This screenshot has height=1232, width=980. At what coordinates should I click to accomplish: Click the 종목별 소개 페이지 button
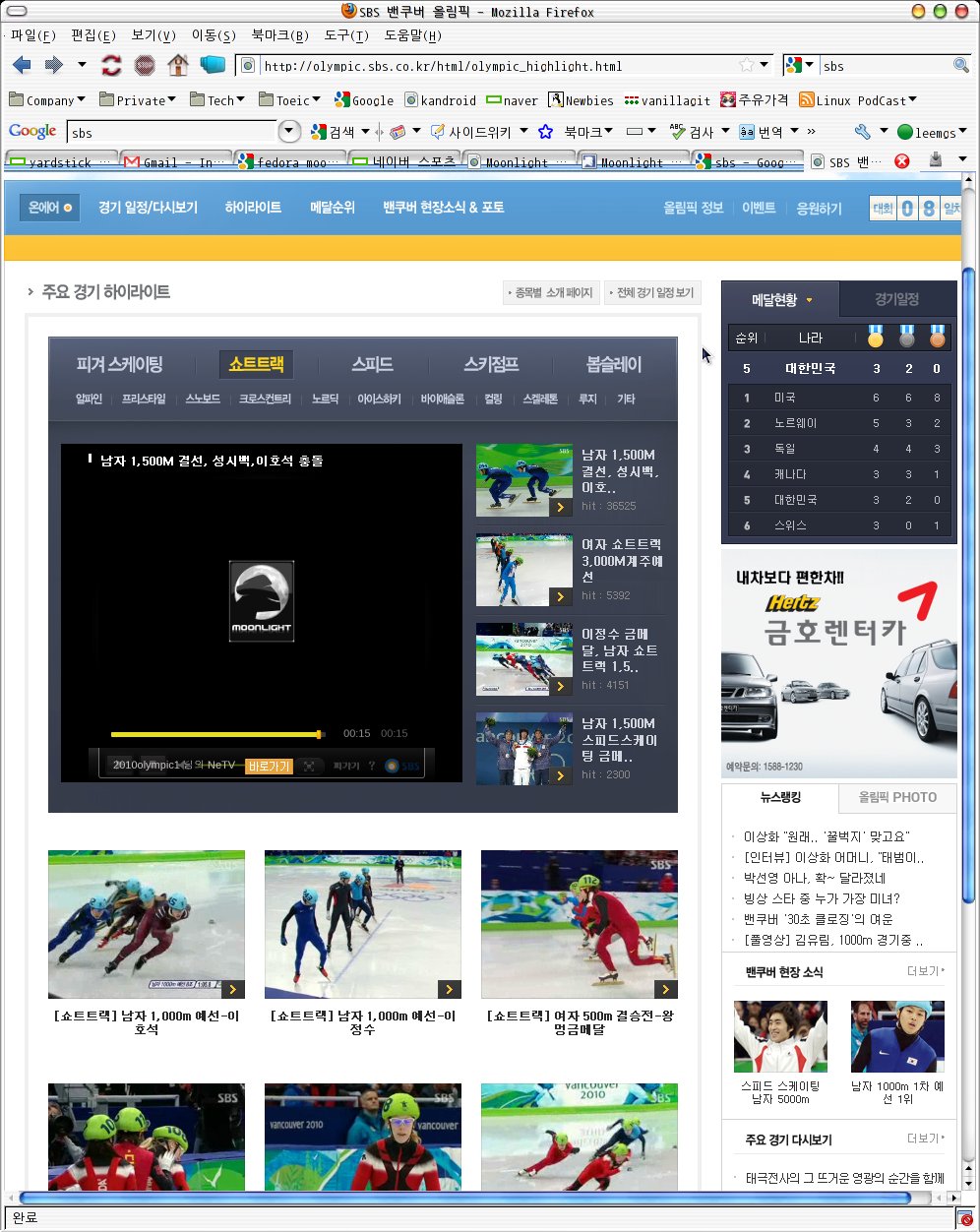click(x=551, y=292)
